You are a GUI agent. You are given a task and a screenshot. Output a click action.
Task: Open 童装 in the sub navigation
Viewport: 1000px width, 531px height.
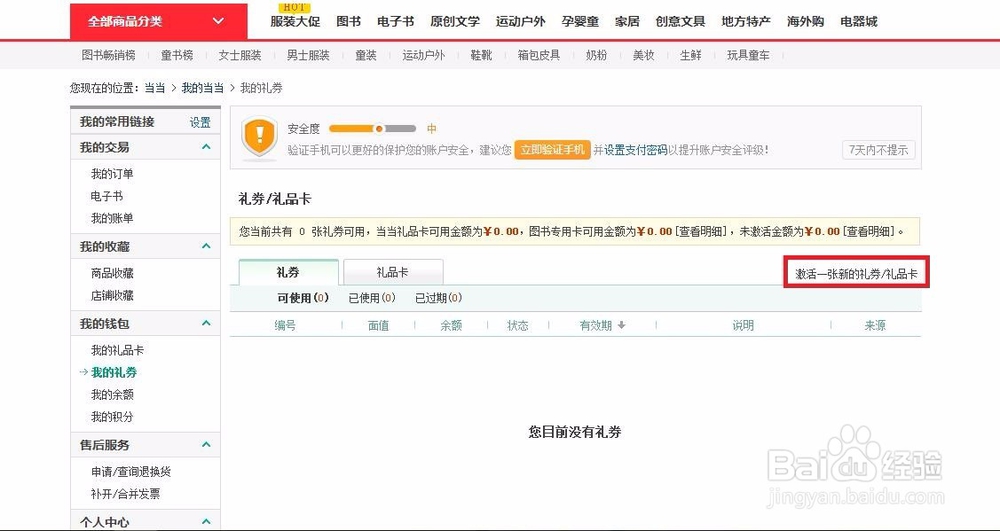(366, 55)
